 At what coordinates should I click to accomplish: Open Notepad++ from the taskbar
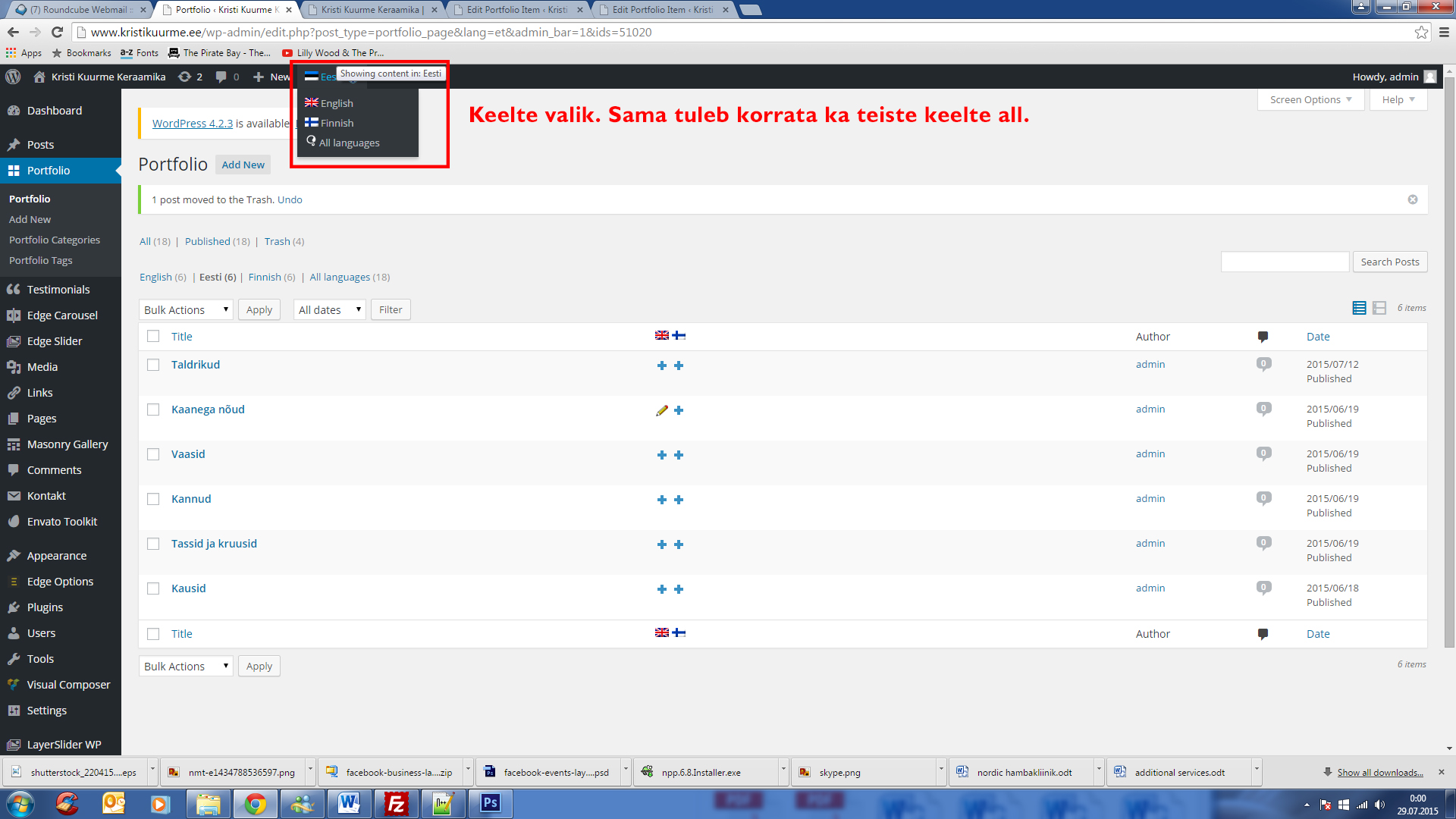click(x=443, y=803)
